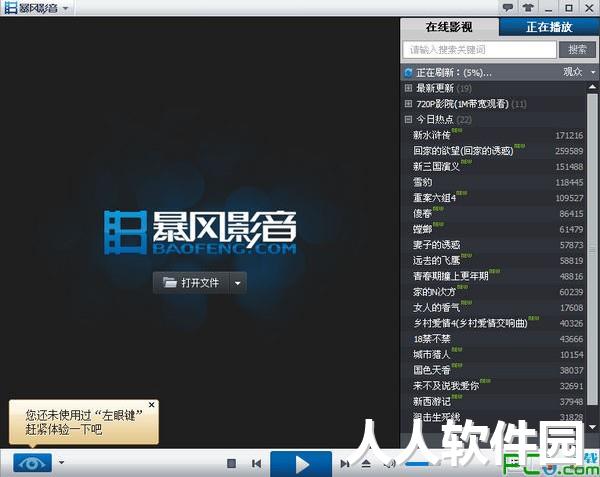Image resolution: width=600 pixels, height=477 pixels.
Task: Click the search keyword input field
Action: 479,50
